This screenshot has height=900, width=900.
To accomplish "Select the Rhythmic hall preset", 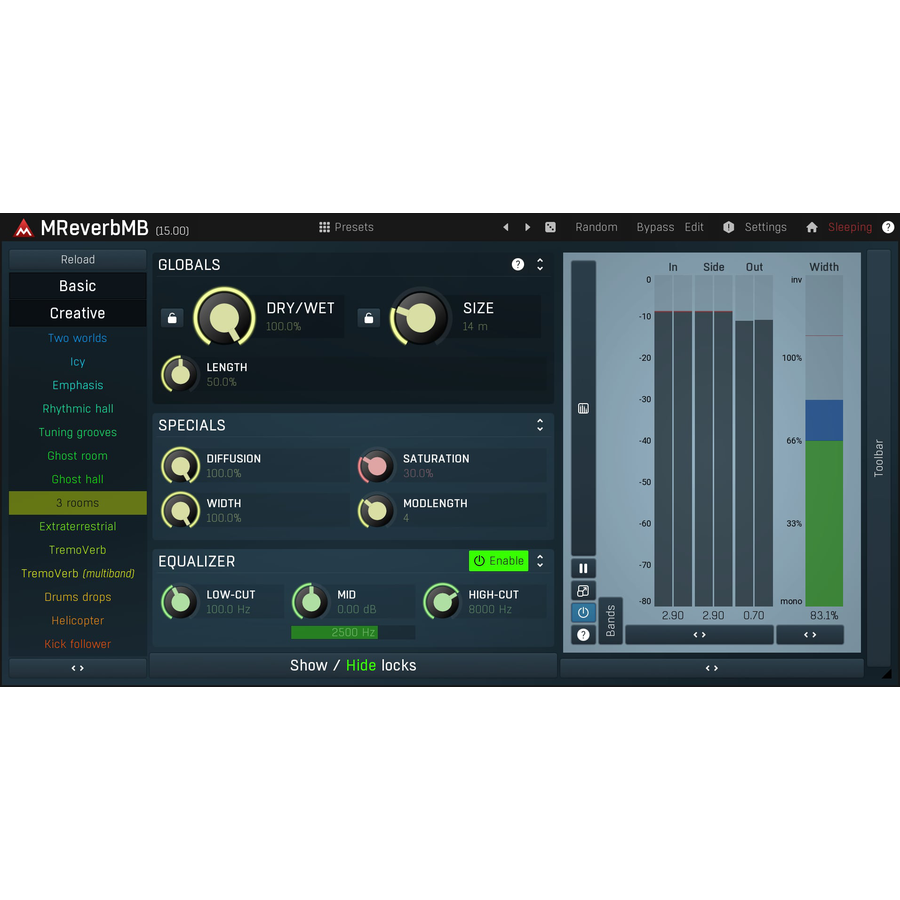I will pos(77,409).
